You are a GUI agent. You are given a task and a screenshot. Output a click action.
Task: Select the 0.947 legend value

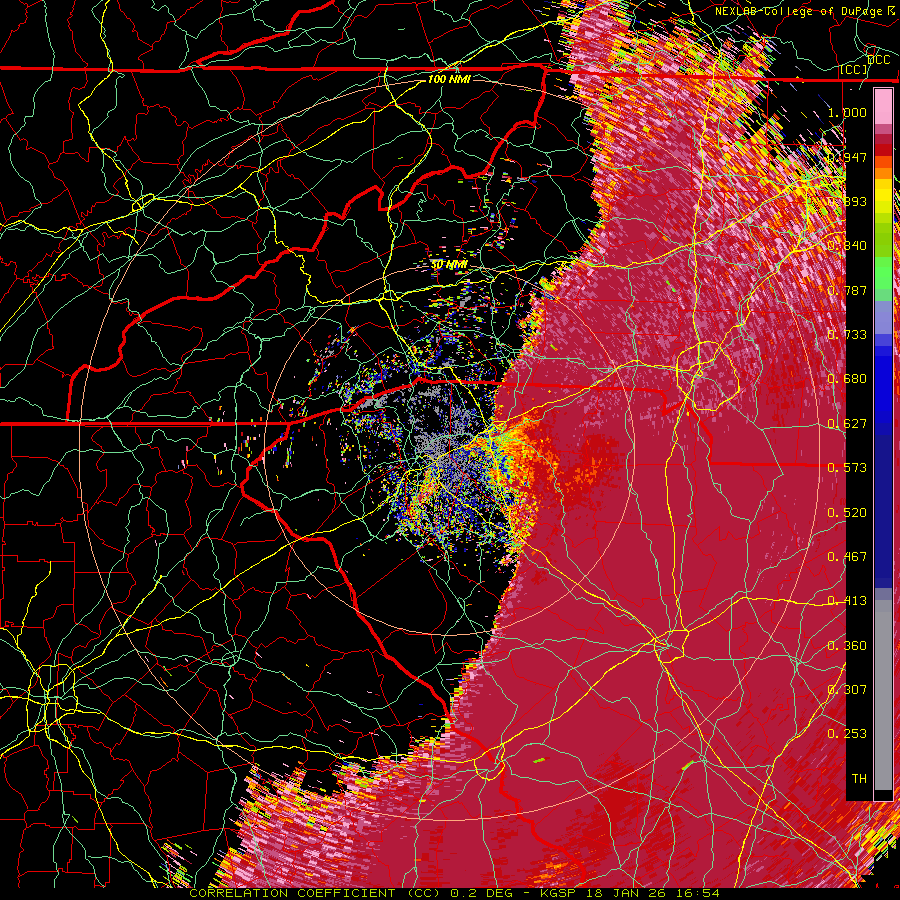pyautogui.click(x=847, y=157)
